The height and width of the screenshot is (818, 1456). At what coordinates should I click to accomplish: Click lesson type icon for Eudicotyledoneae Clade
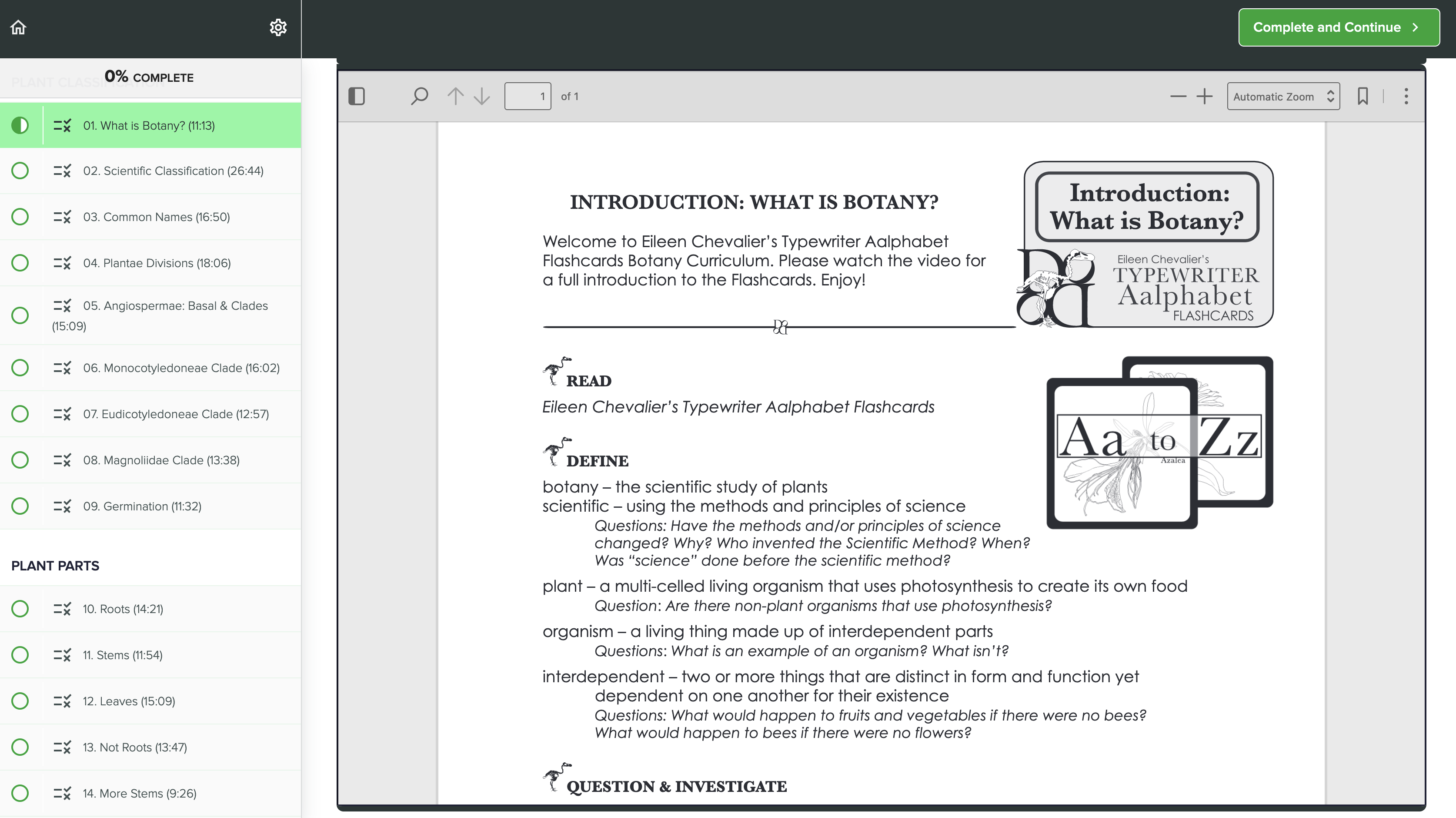(x=62, y=413)
